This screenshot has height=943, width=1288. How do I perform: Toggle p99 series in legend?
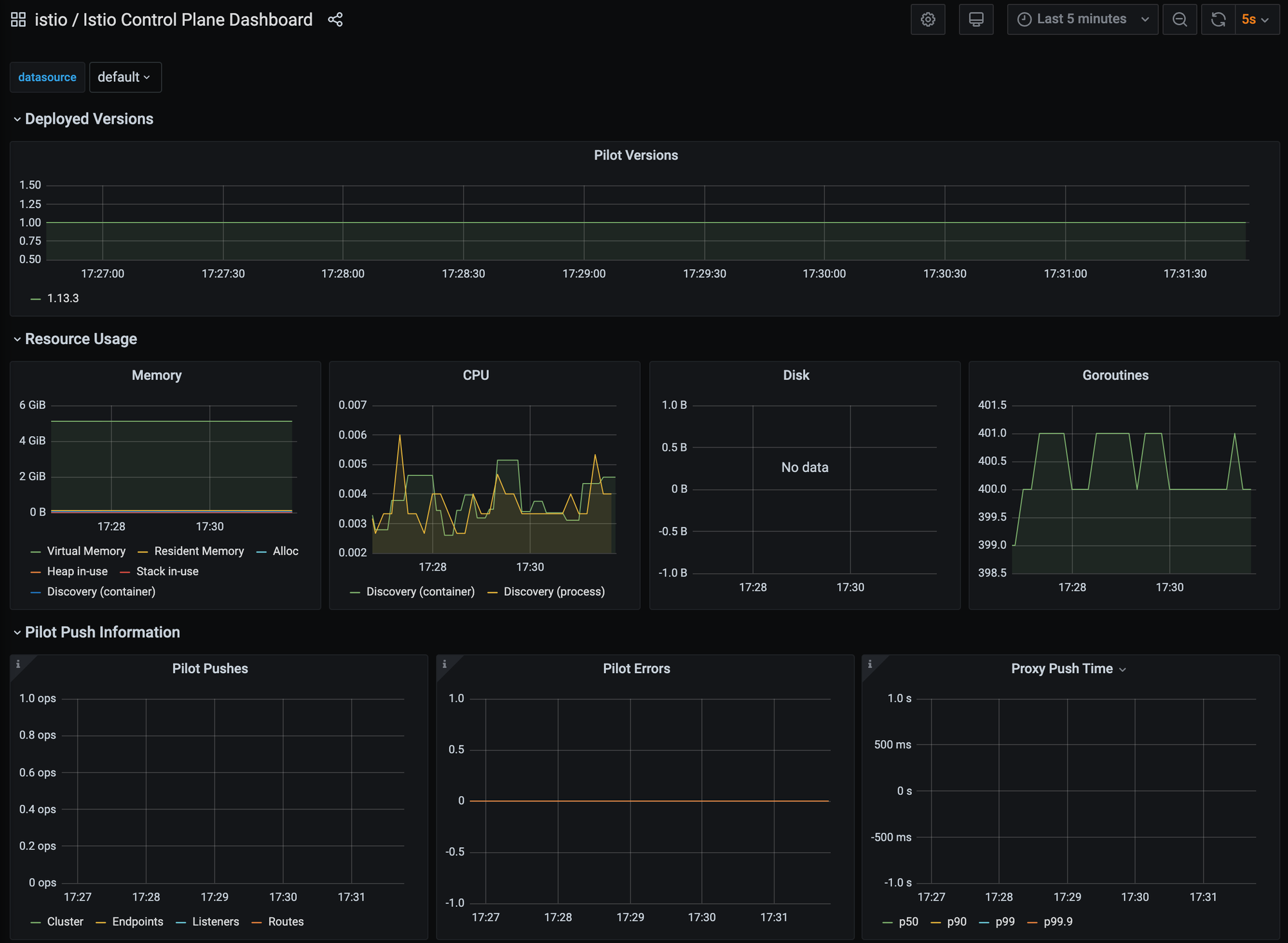(1005, 922)
